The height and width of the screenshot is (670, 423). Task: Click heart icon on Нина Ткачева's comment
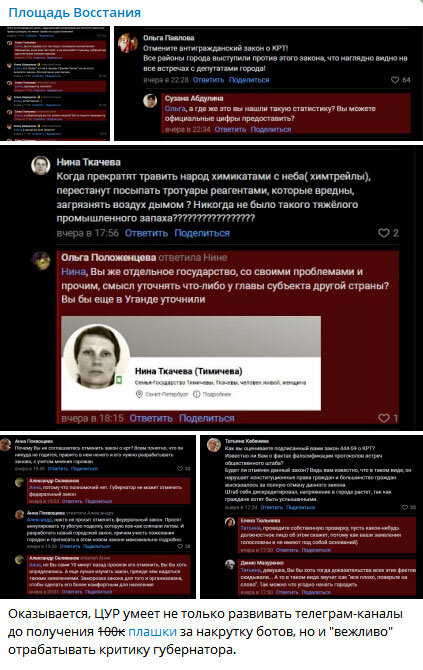(384, 233)
